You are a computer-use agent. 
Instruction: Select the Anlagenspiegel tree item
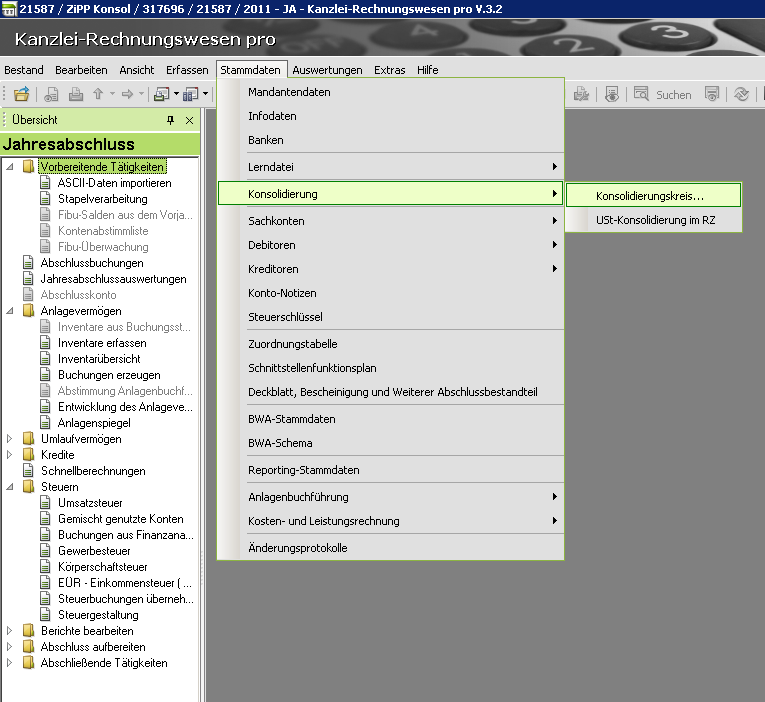[x=94, y=422]
